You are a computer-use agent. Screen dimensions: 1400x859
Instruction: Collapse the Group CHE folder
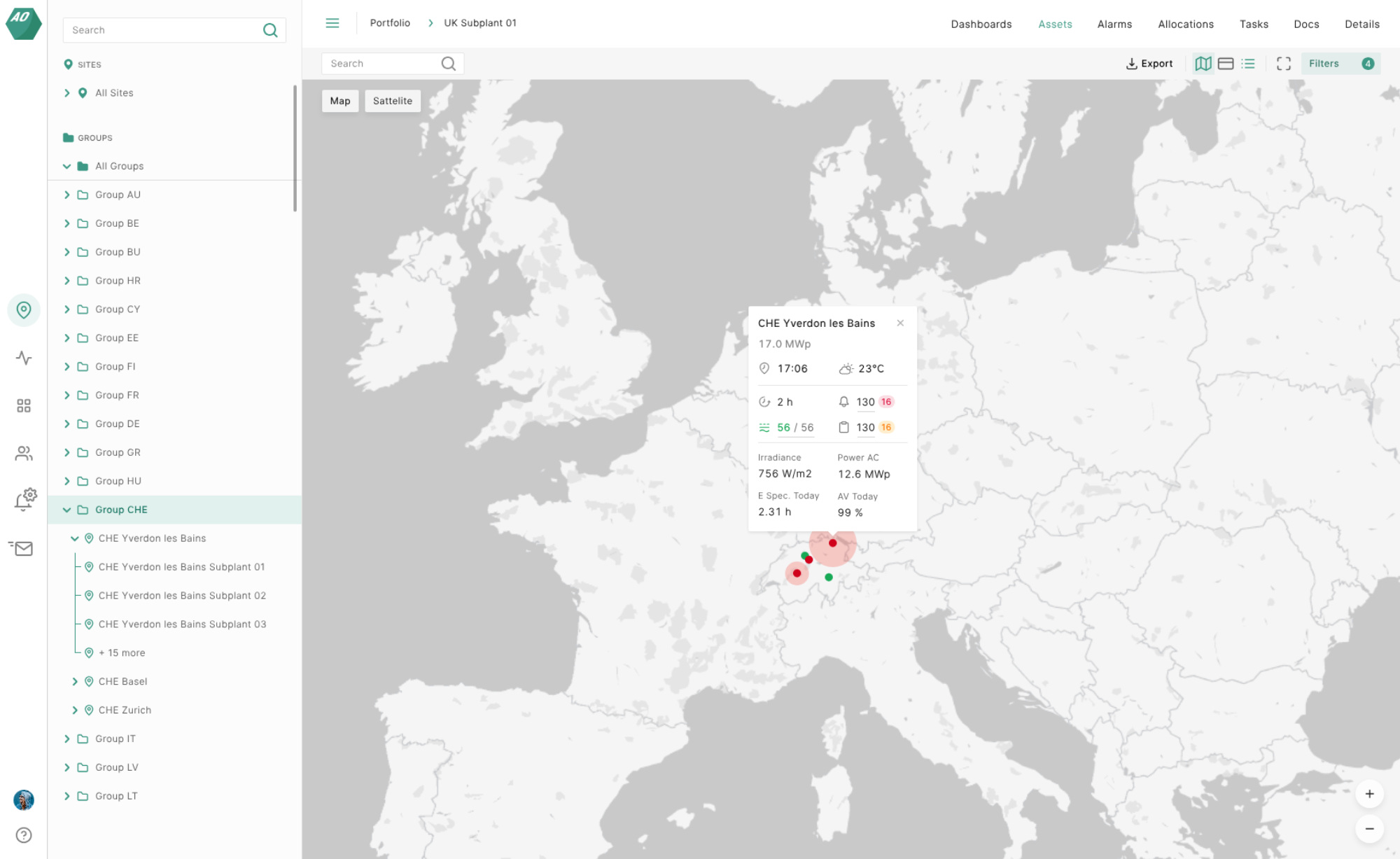[67, 510]
